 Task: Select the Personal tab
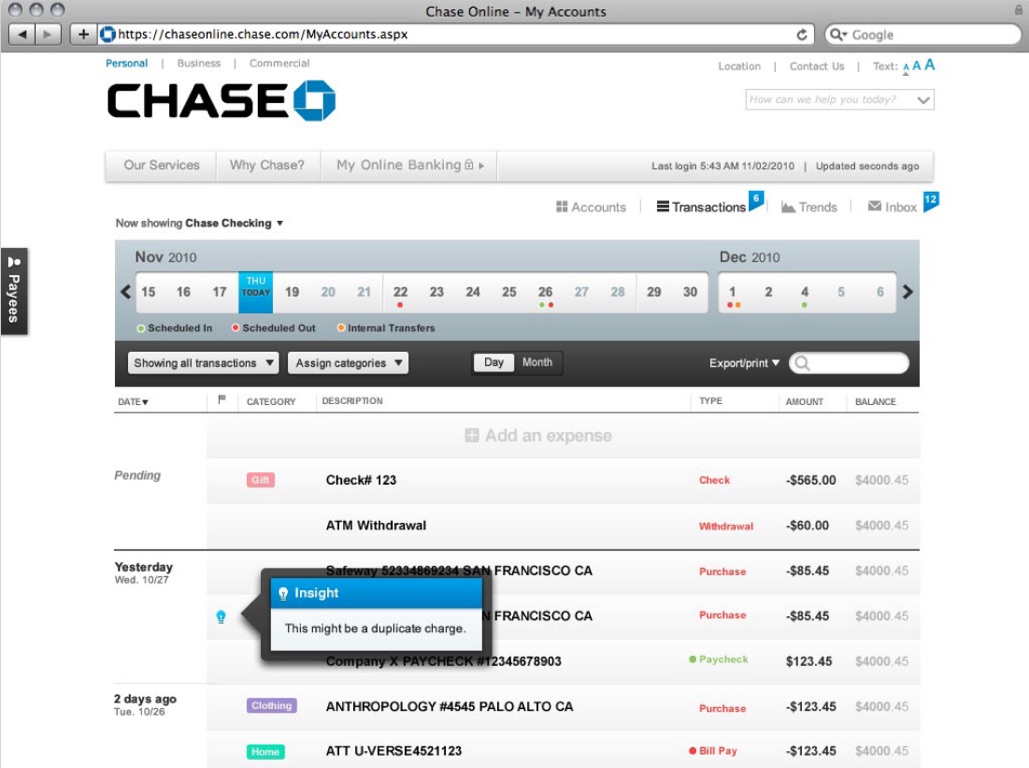click(x=127, y=63)
